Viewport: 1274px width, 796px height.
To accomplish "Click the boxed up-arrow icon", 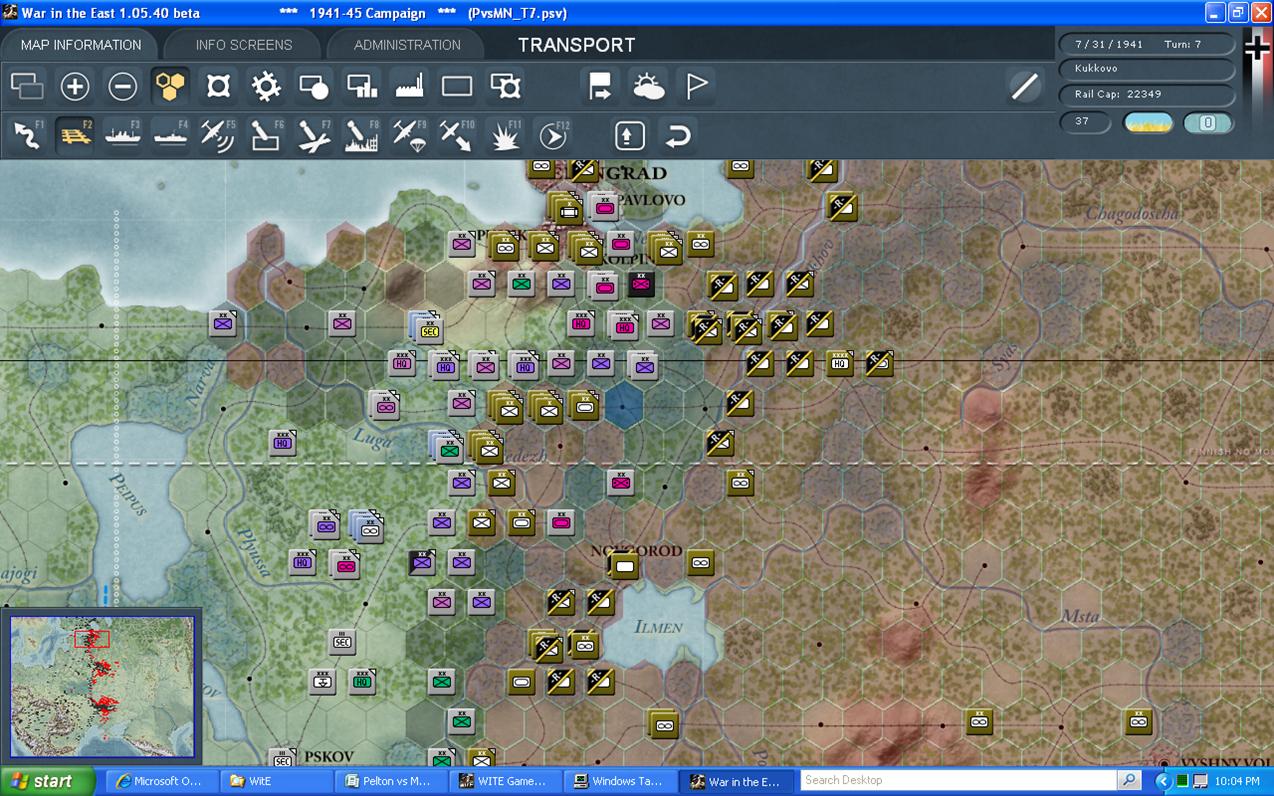I will [629, 135].
